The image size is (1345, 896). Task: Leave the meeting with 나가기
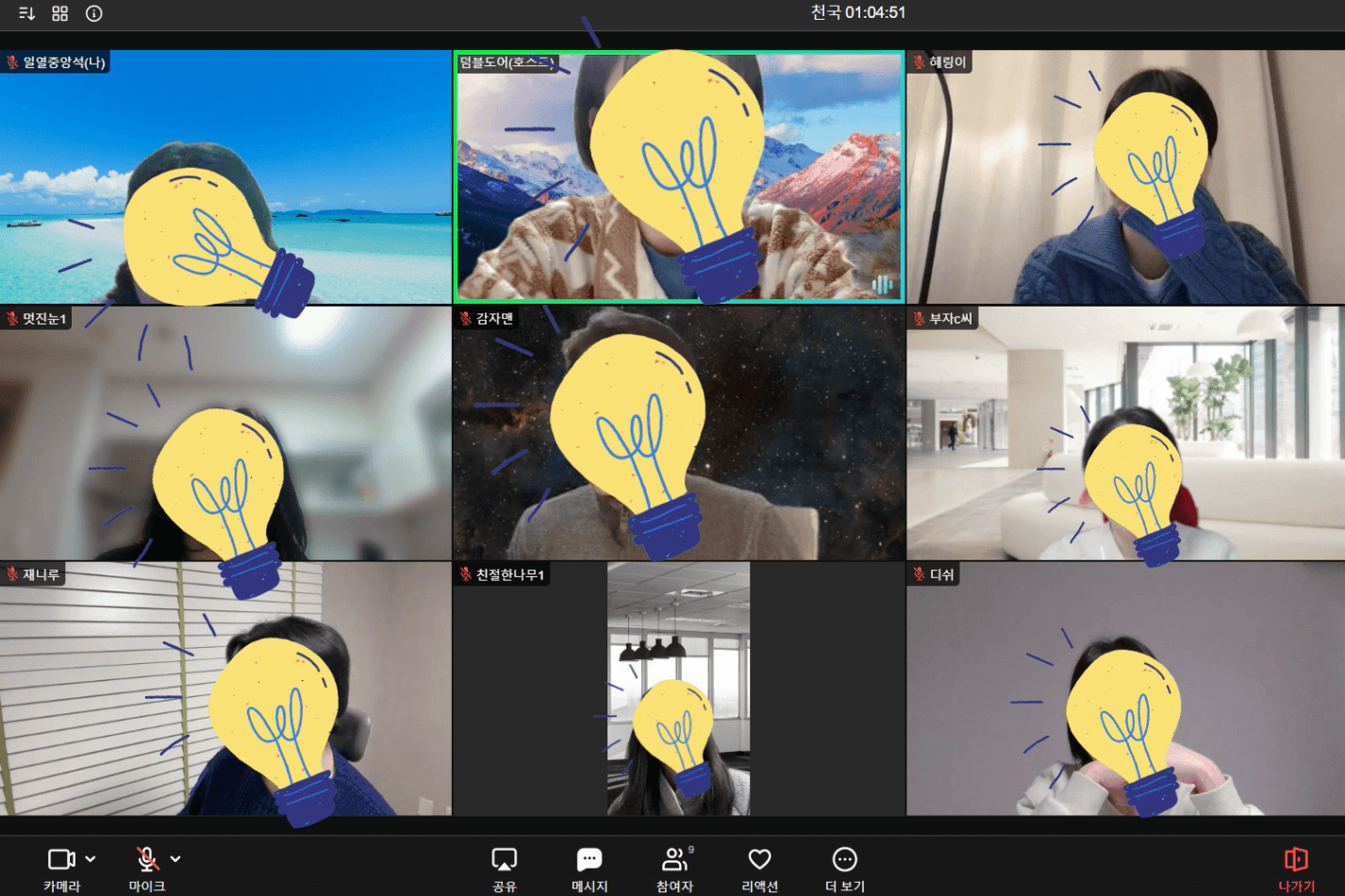pyautogui.click(x=1296, y=869)
